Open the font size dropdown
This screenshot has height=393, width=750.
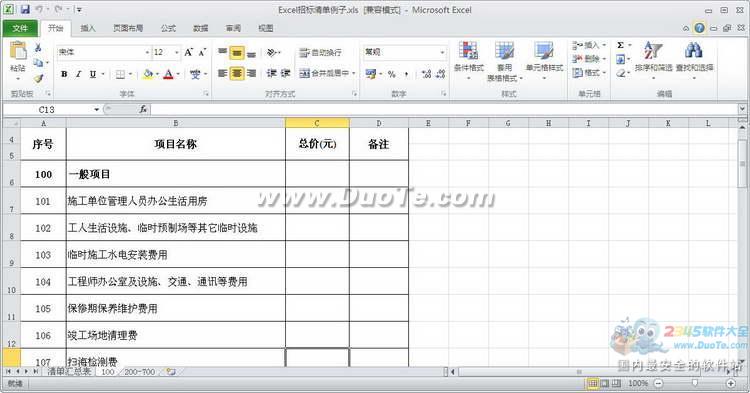coord(176,52)
